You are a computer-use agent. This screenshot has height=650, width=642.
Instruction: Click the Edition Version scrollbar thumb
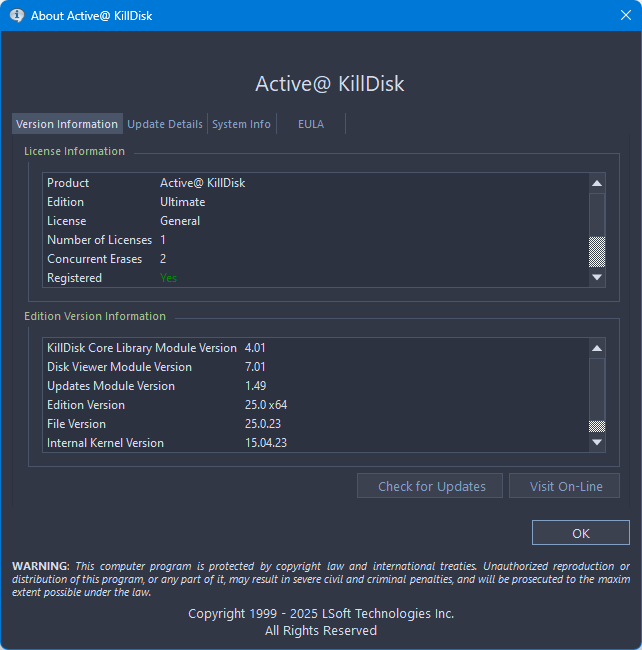[597, 426]
